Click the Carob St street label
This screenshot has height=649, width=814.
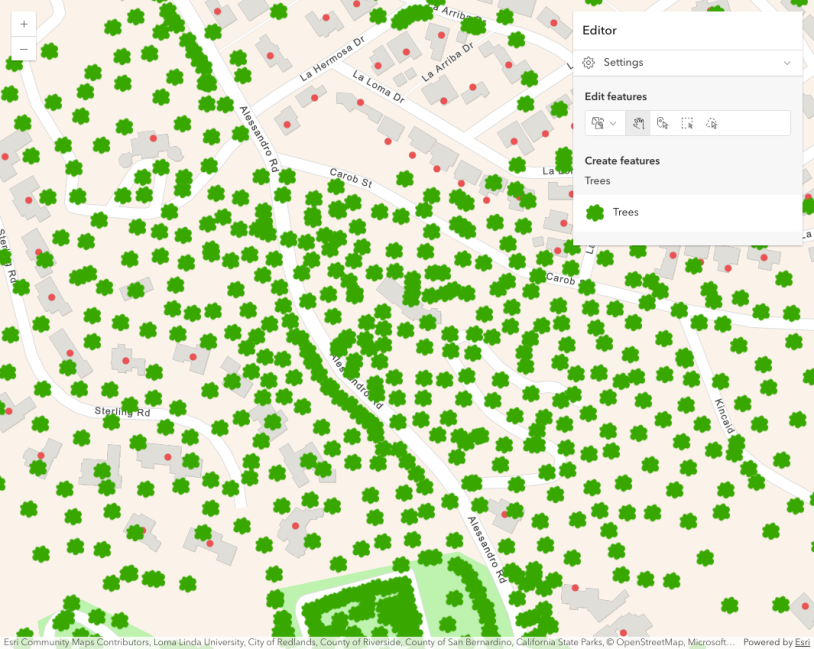point(351,179)
